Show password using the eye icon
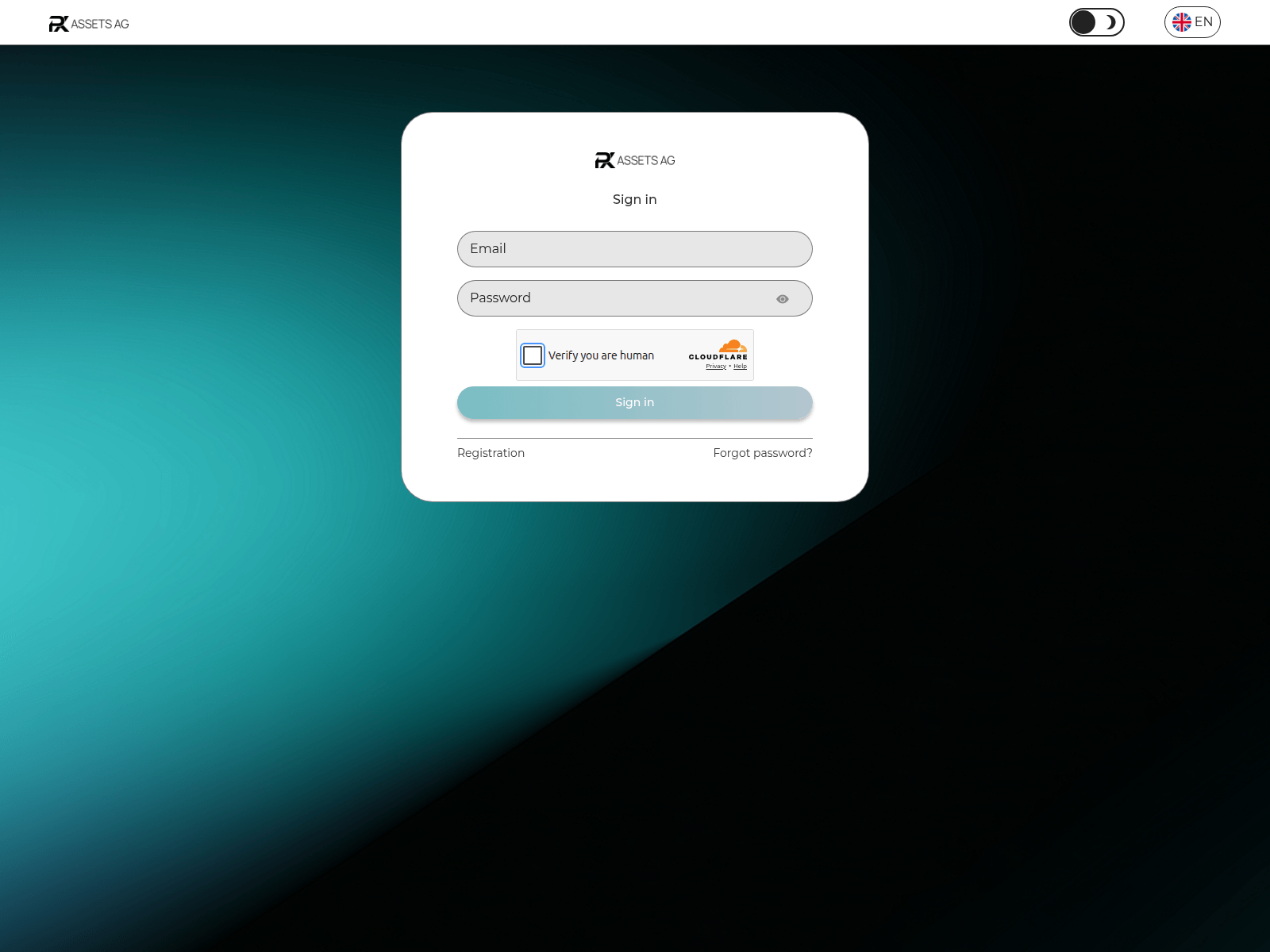 [x=783, y=299]
